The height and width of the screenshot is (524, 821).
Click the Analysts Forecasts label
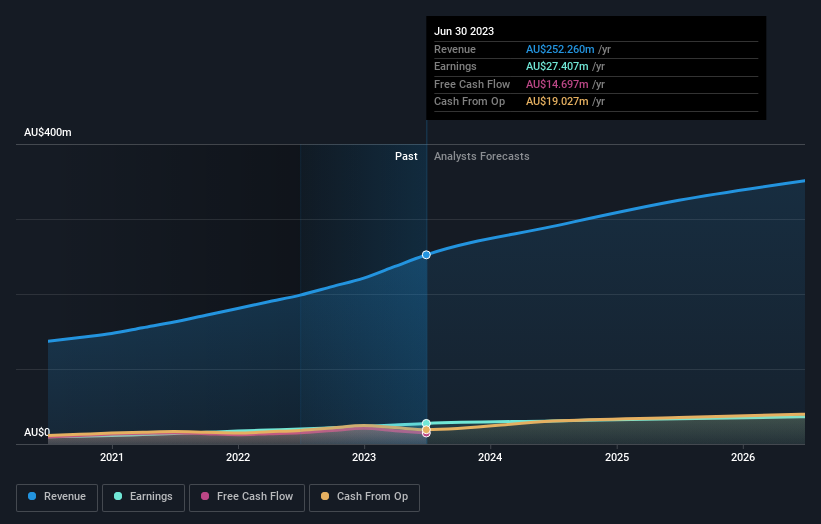click(481, 157)
